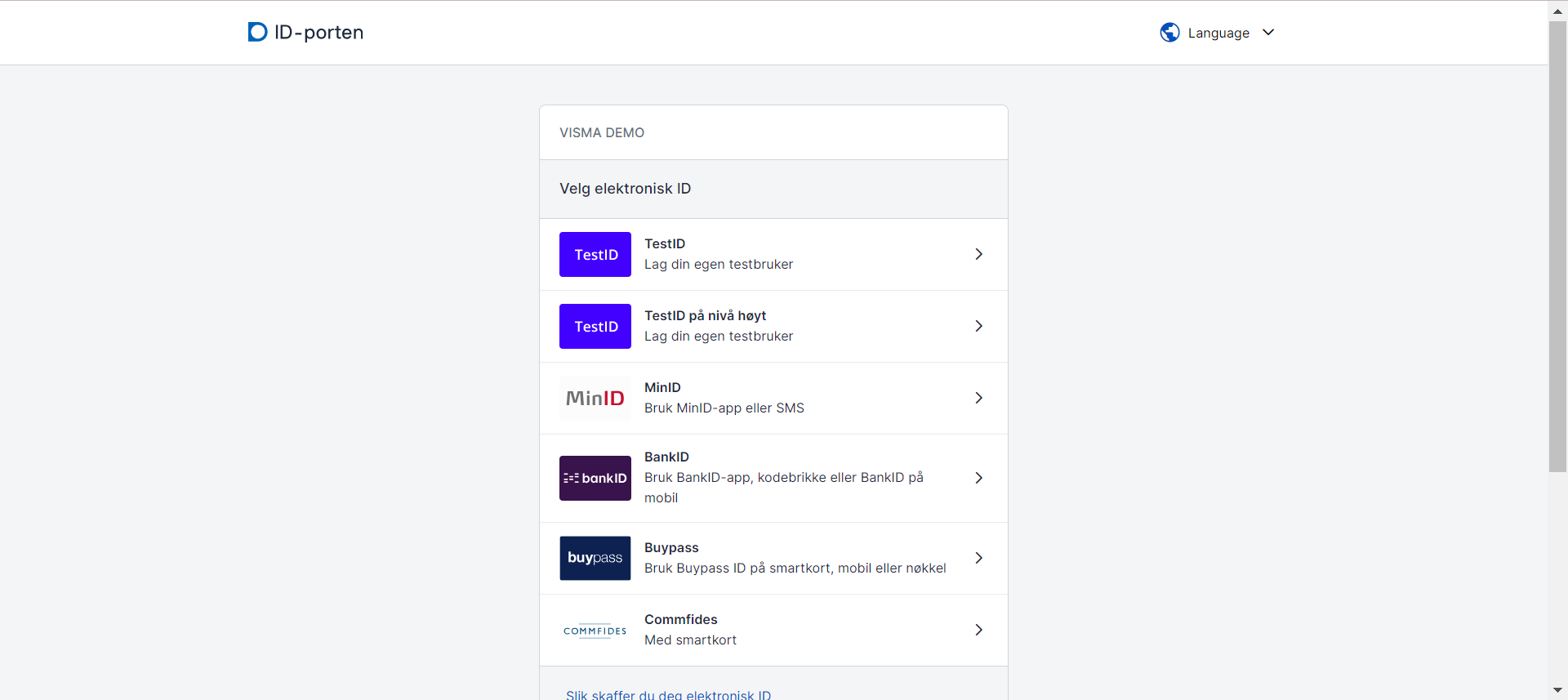Image resolution: width=1568 pixels, height=700 pixels.
Task: Select chevron on TestID på nivå høyt row
Action: (x=978, y=327)
